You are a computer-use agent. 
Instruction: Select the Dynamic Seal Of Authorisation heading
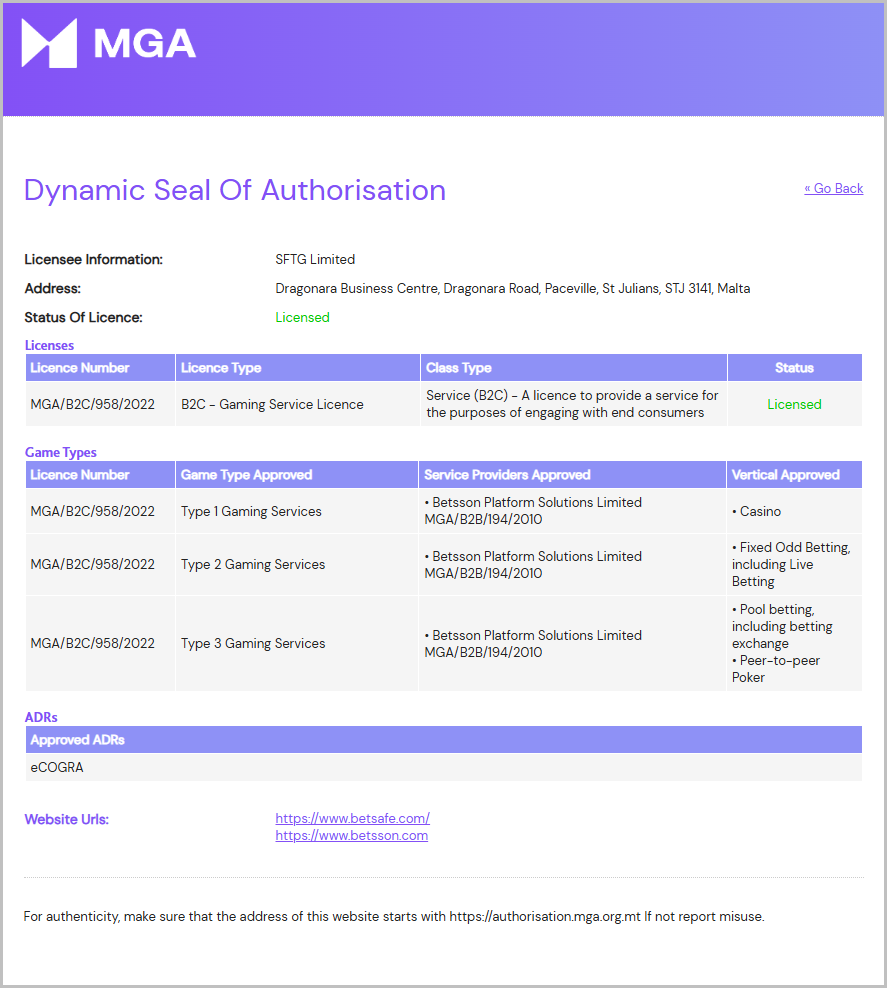(x=235, y=190)
